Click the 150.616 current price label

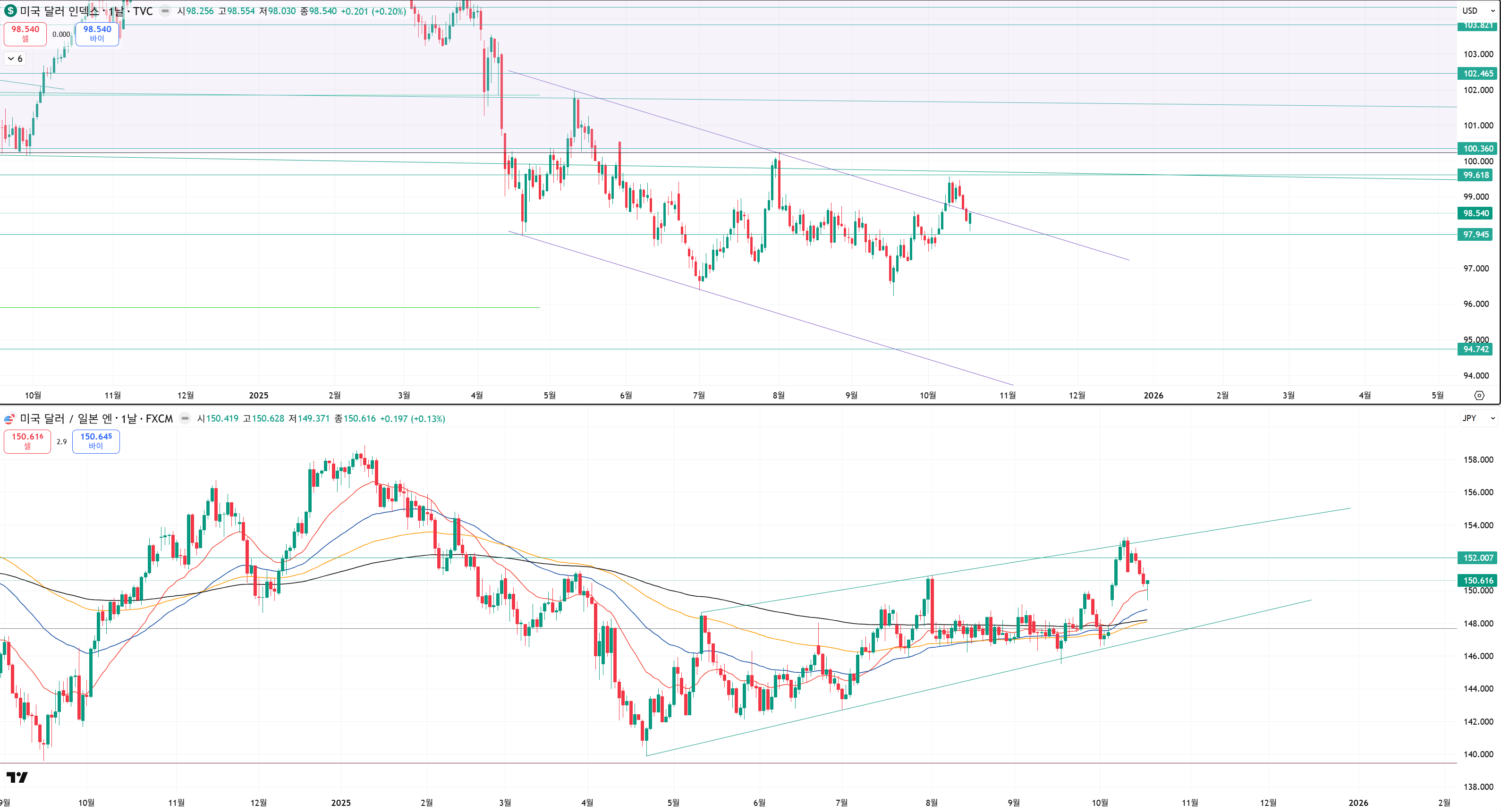[x=1478, y=580]
